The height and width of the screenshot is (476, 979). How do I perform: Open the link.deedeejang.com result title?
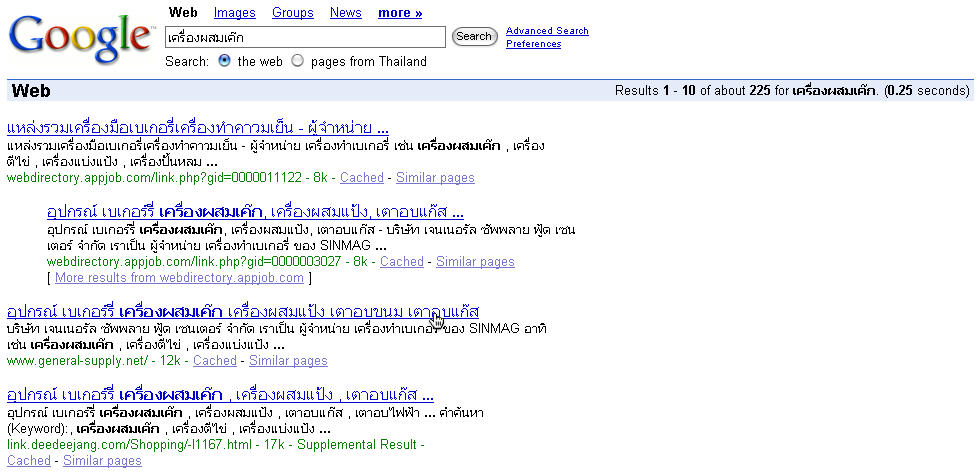(x=220, y=395)
